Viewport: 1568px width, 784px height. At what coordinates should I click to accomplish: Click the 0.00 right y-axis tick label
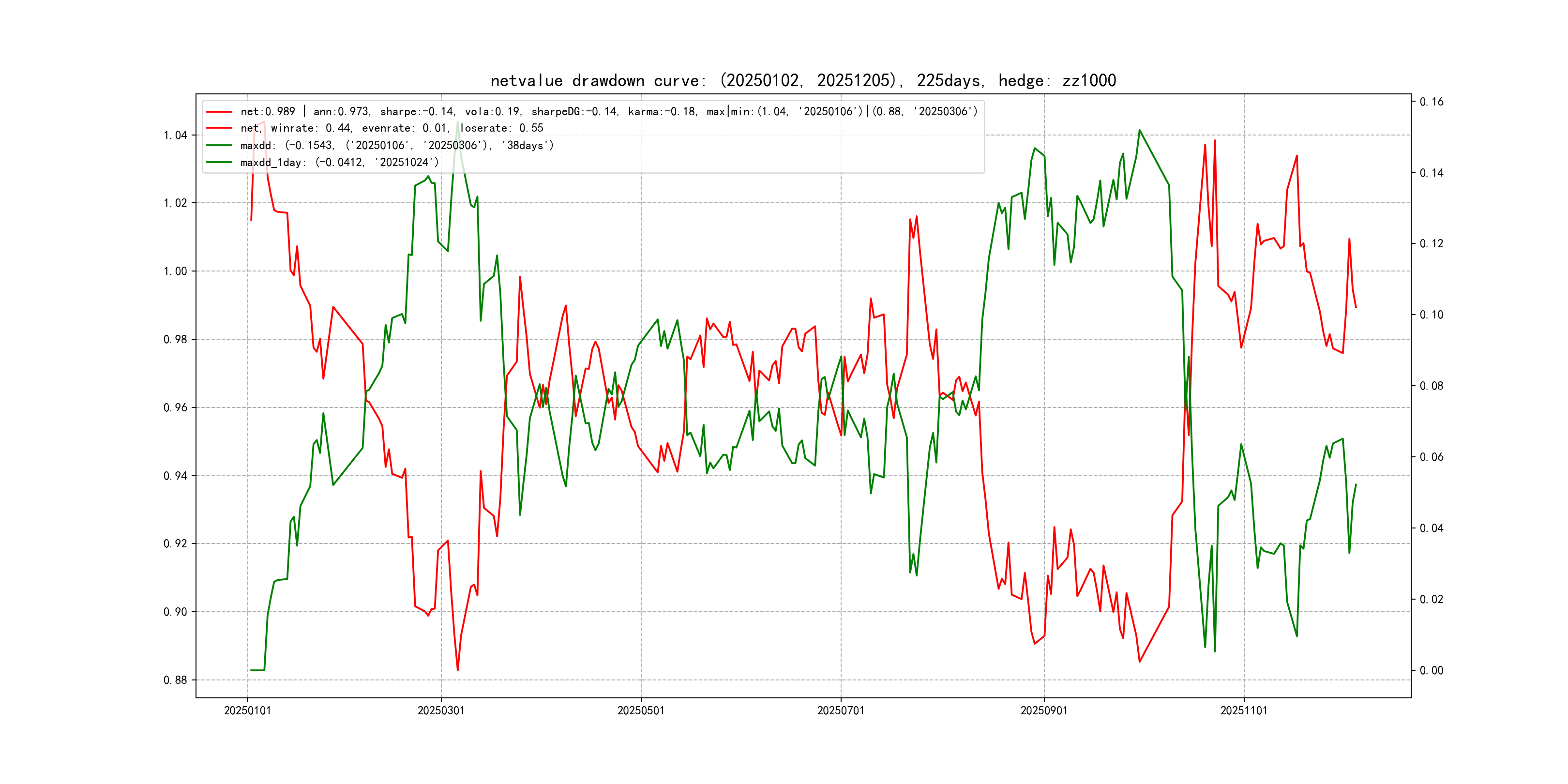[1431, 670]
